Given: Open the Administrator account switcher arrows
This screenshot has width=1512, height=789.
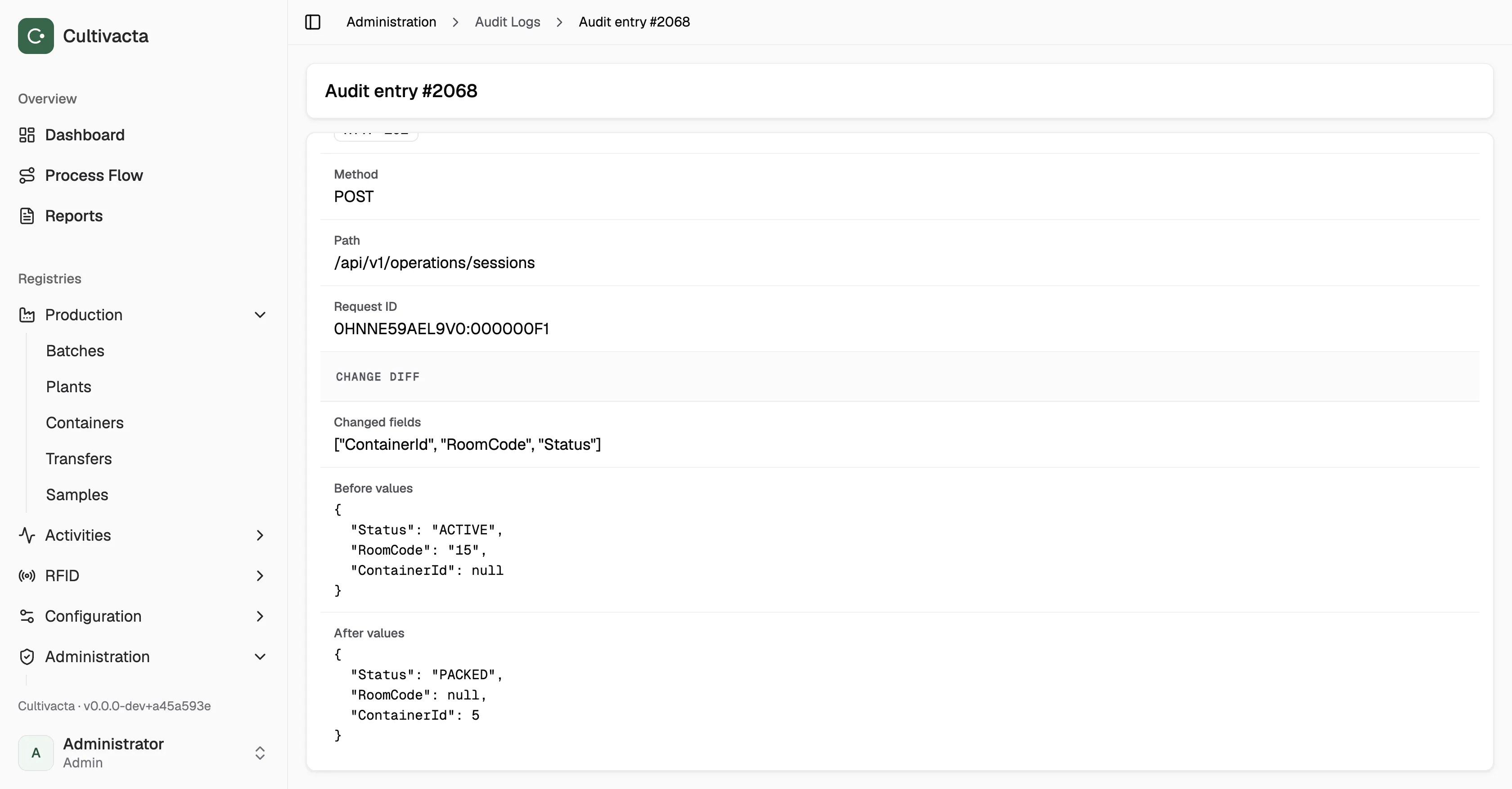Looking at the screenshot, I should coord(260,753).
